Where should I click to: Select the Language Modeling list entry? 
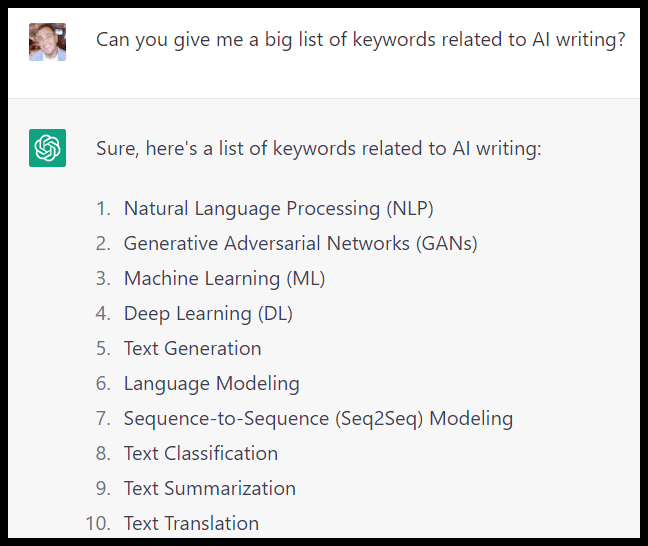point(211,383)
